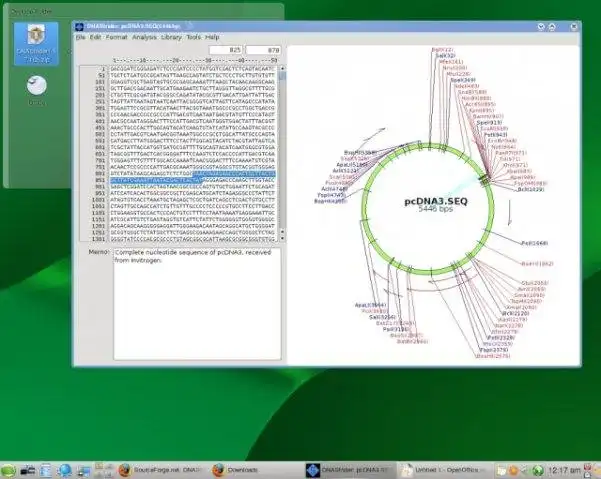Click the round white desktop icon
Screen dimensions: 601x479
click(x=37, y=85)
